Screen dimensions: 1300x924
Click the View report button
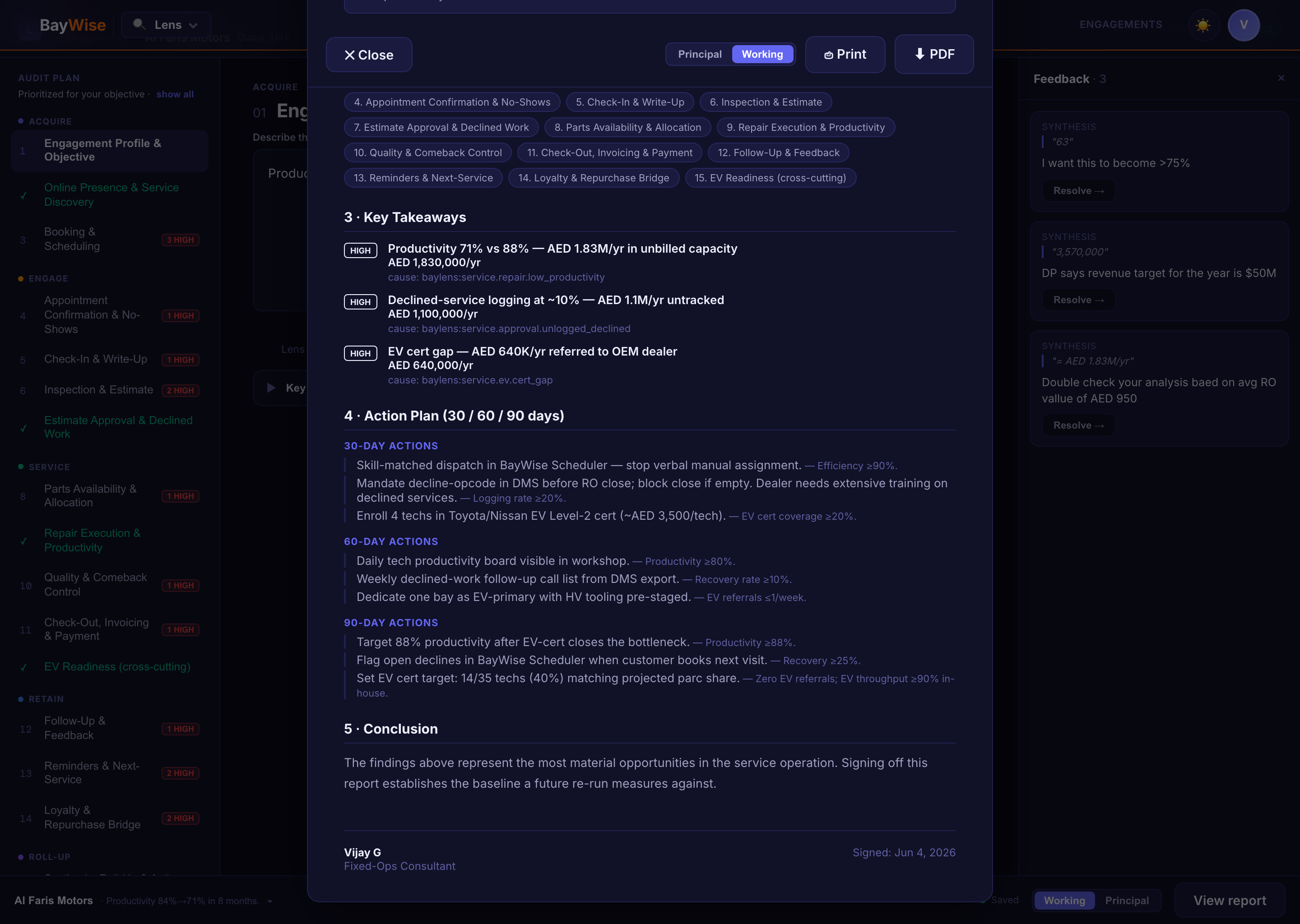(1230, 901)
